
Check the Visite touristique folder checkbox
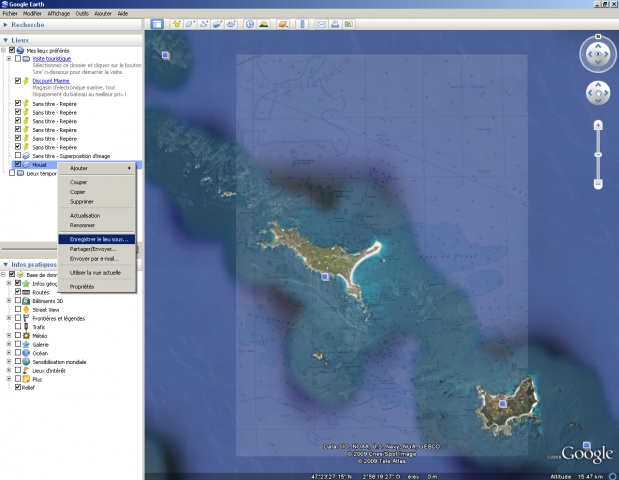point(18,58)
